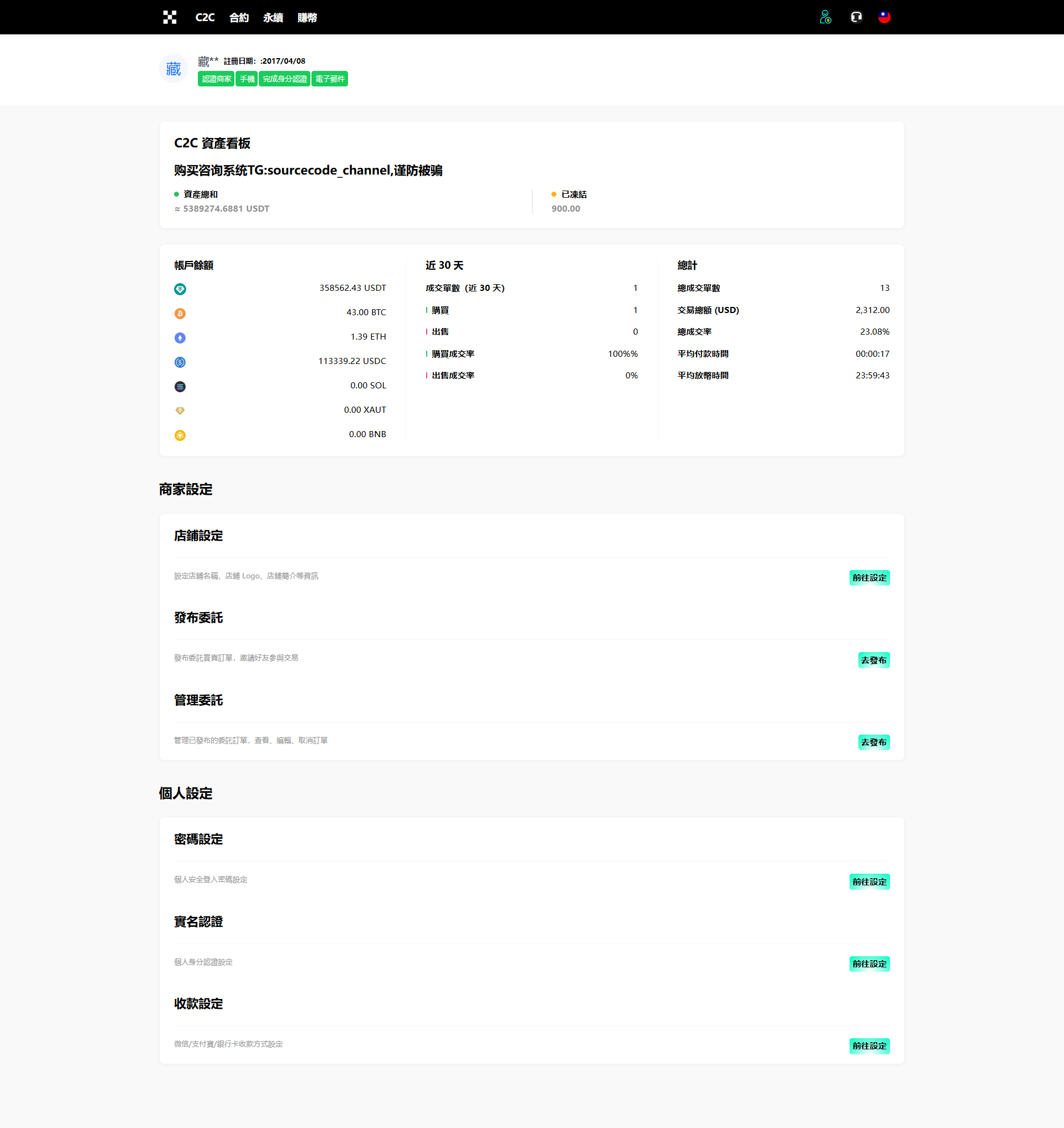This screenshot has width=1064, height=1128.
Task: Click the BNB coin icon
Action: [x=180, y=436]
